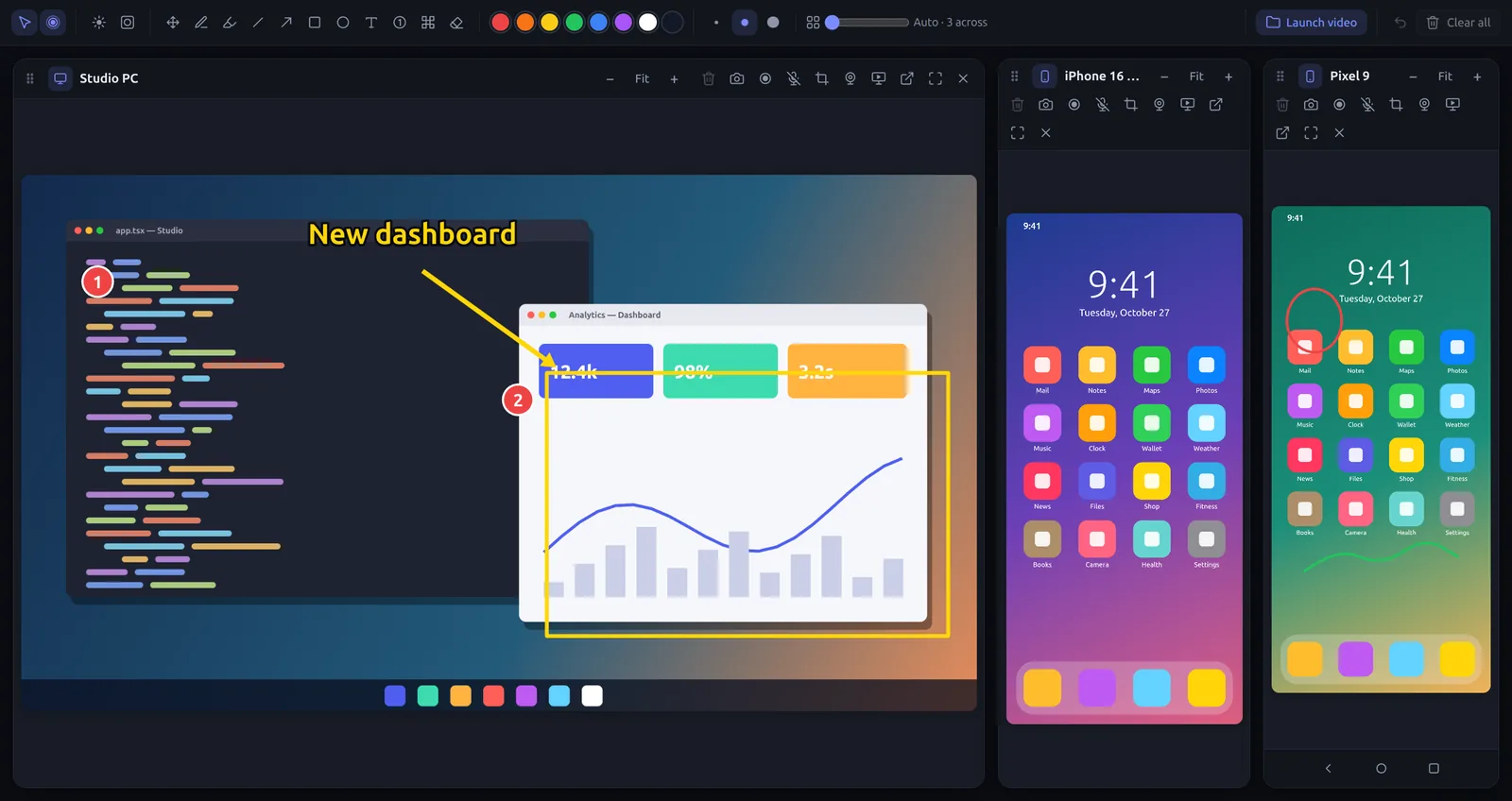
Task: Launch video from toolbar
Action: (x=1312, y=23)
